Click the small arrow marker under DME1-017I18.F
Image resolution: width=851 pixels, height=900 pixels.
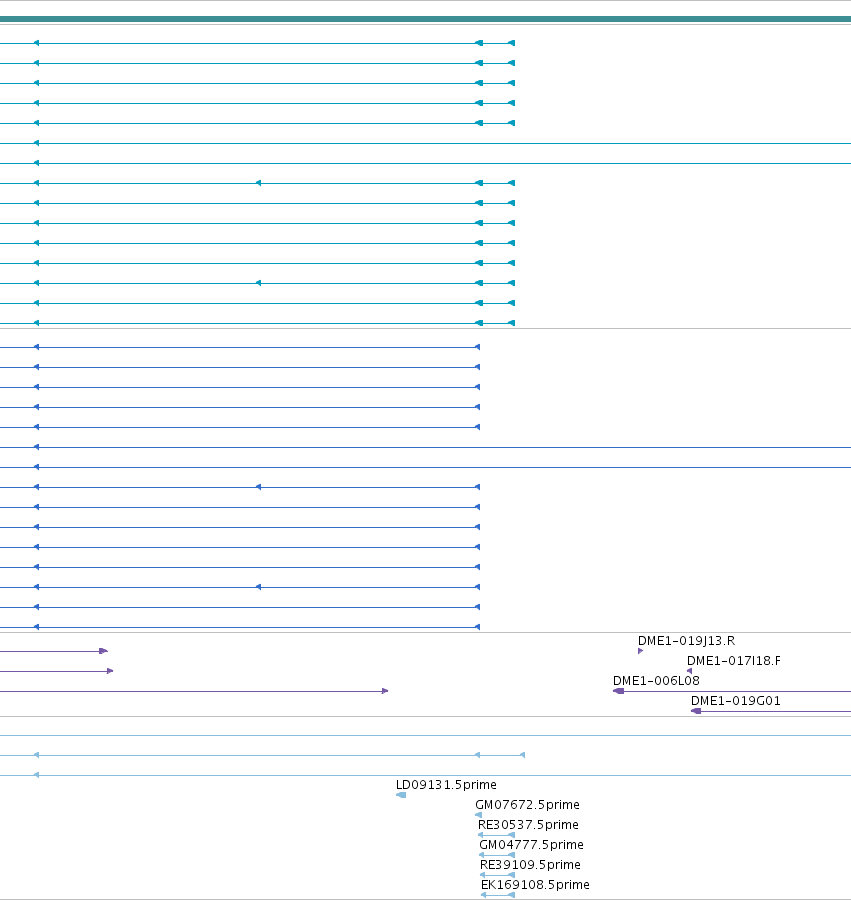(x=689, y=671)
